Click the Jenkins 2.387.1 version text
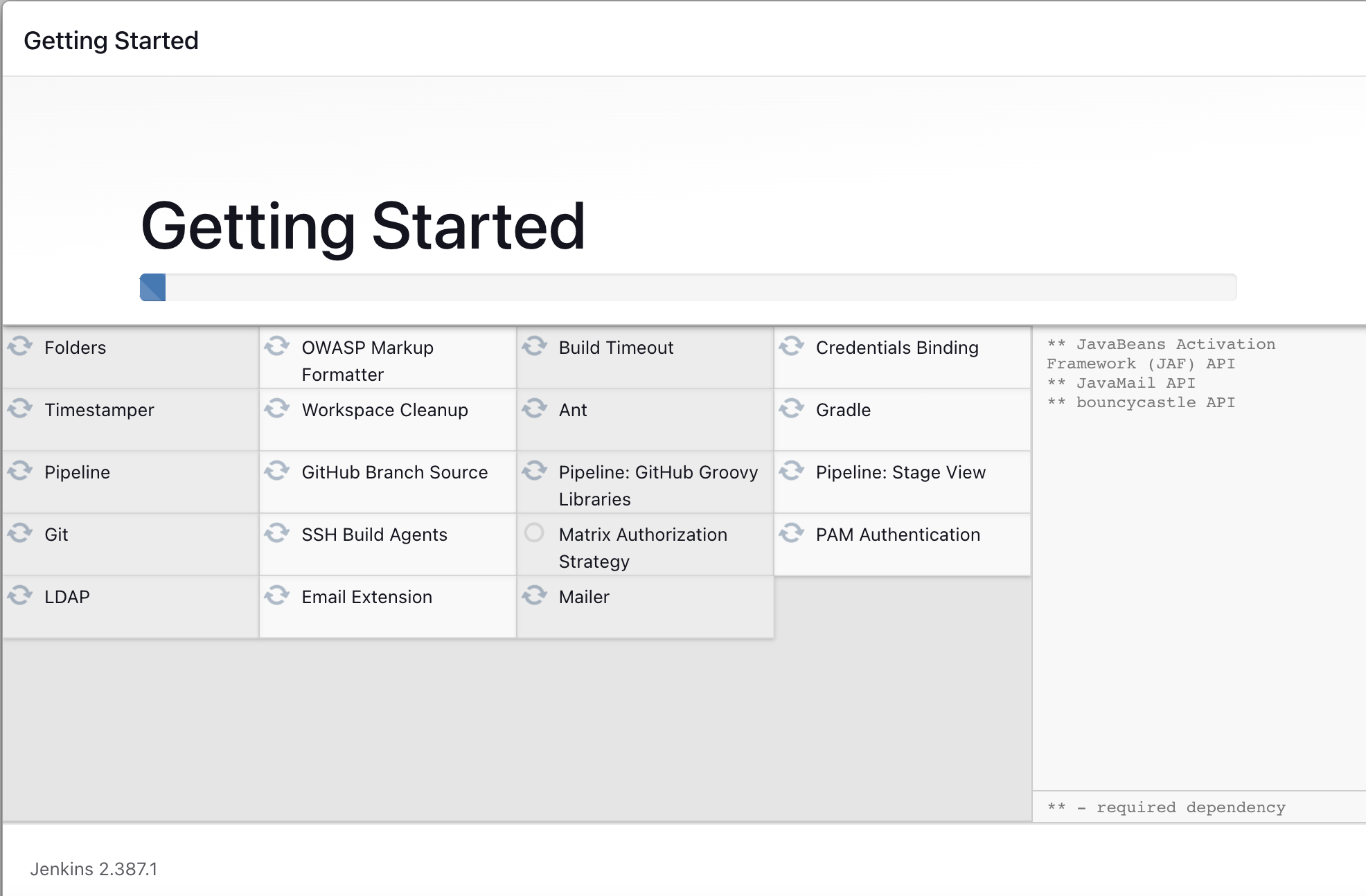The image size is (1366, 896). (94, 869)
